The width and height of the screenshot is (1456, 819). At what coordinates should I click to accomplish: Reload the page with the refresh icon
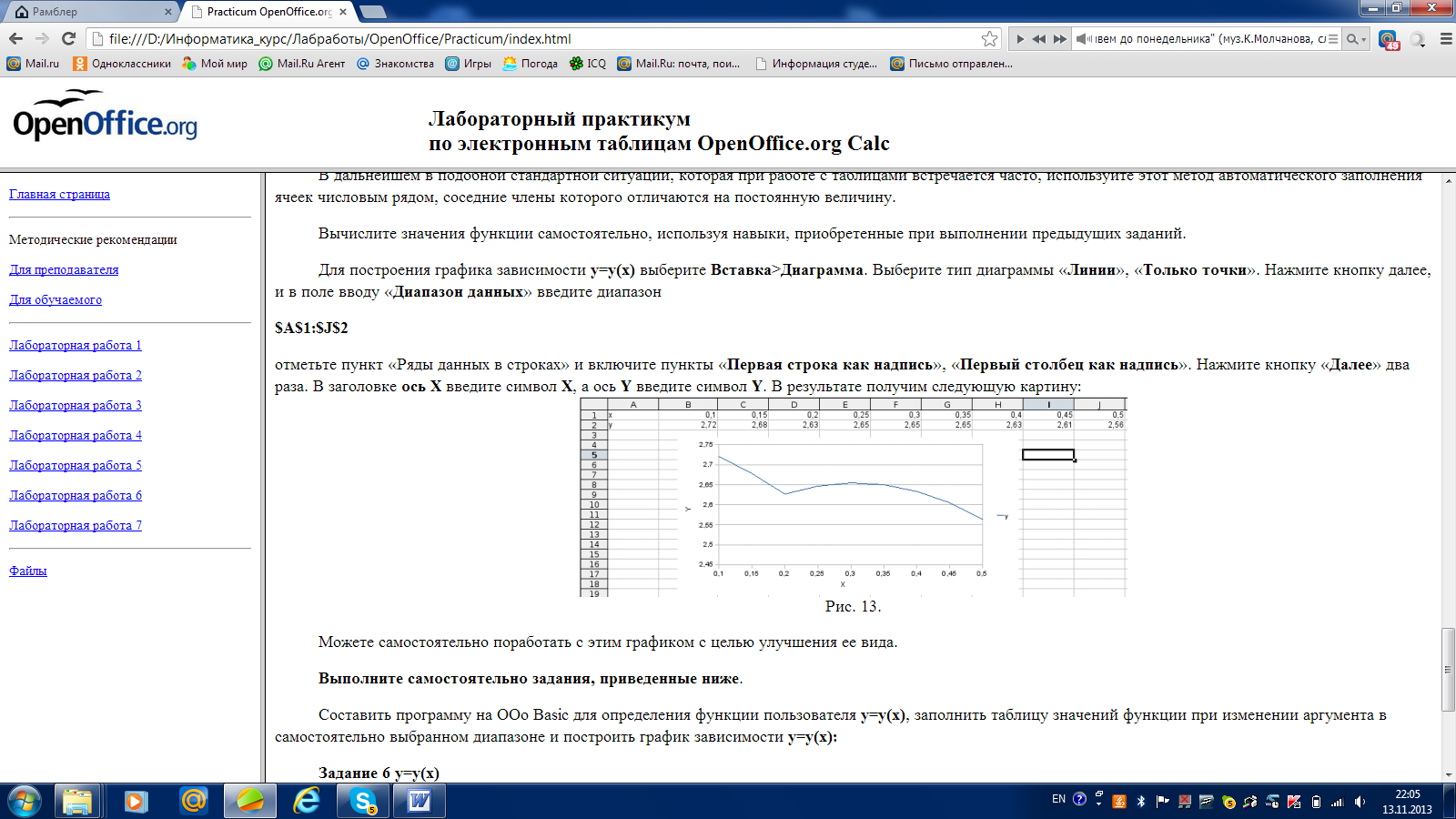[x=68, y=38]
